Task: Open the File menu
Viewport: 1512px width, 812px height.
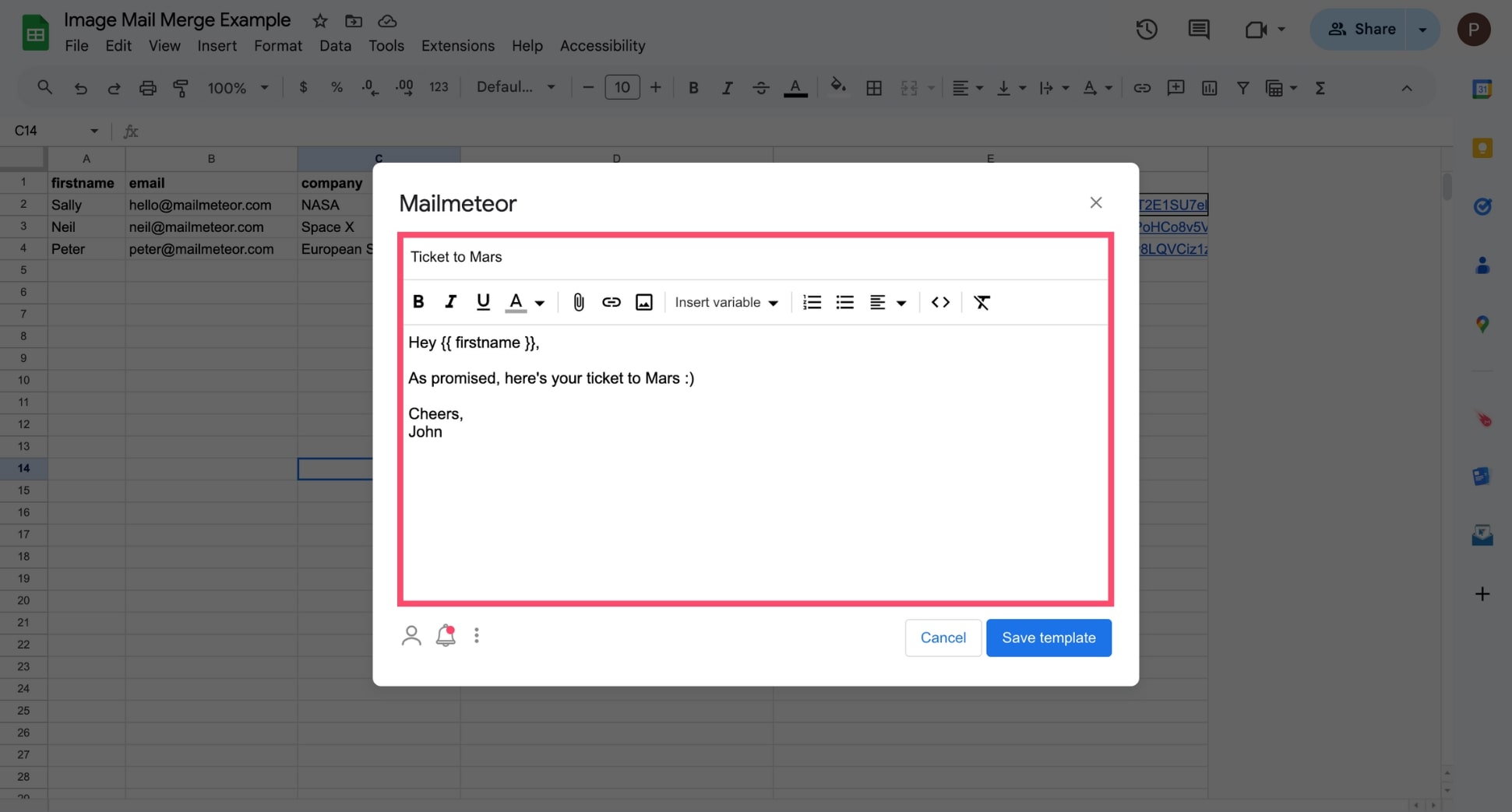Action: coord(76,46)
